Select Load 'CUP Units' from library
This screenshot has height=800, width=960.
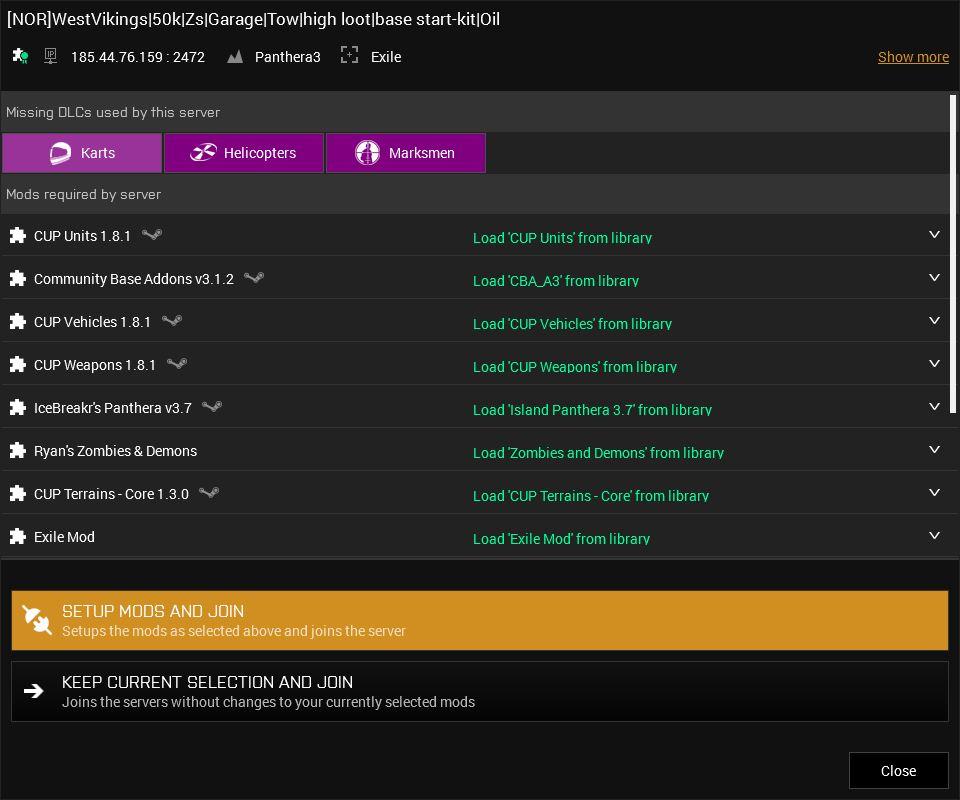coord(562,237)
